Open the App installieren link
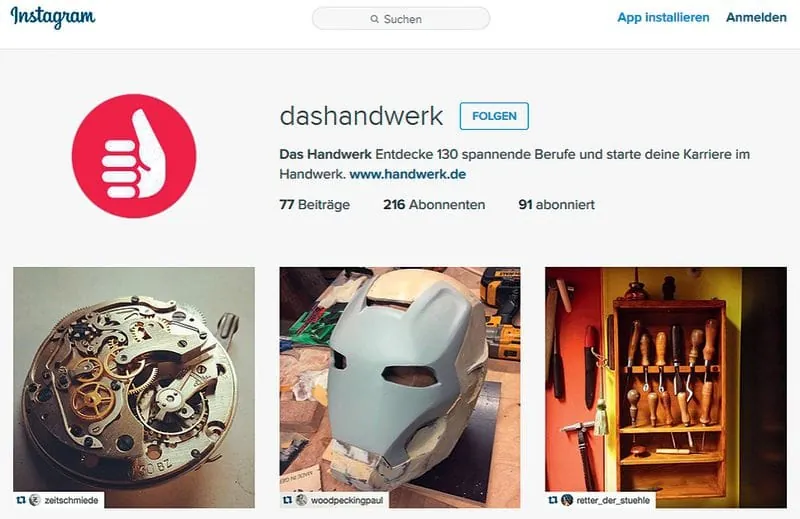The height and width of the screenshot is (519, 800). tap(663, 17)
